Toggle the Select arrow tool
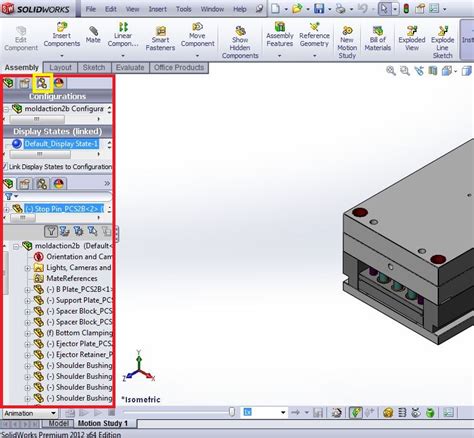 click(x=384, y=9)
